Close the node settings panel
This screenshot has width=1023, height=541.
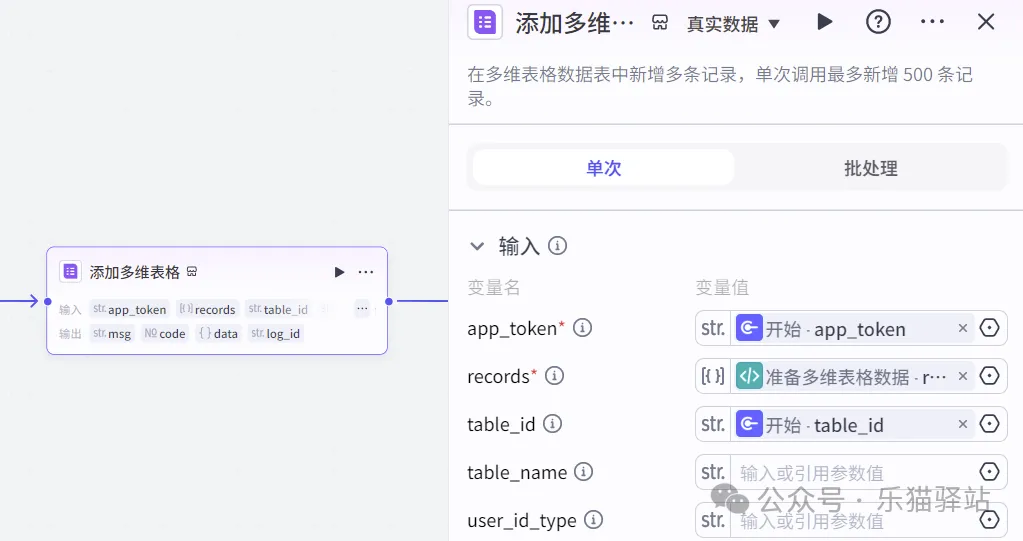coord(986,22)
